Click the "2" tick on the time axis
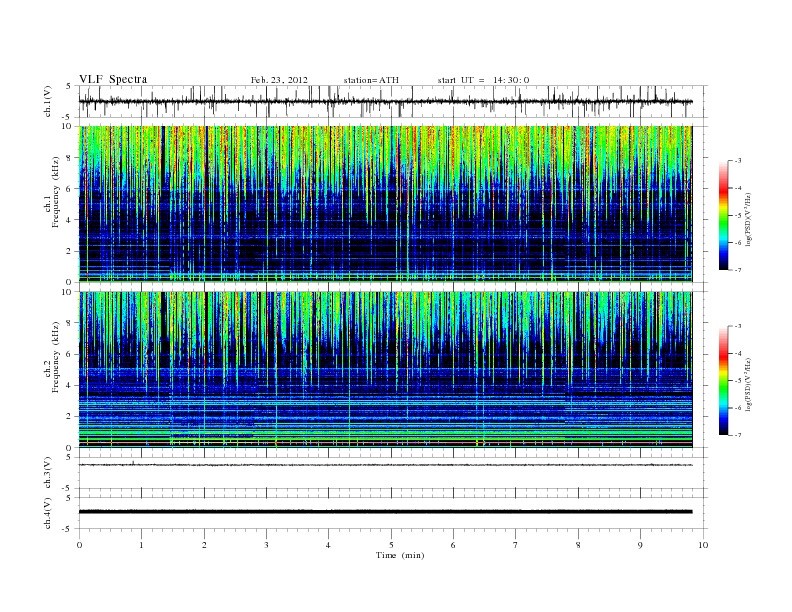Image resolution: width=792 pixels, height=612 pixels. (204, 545)
